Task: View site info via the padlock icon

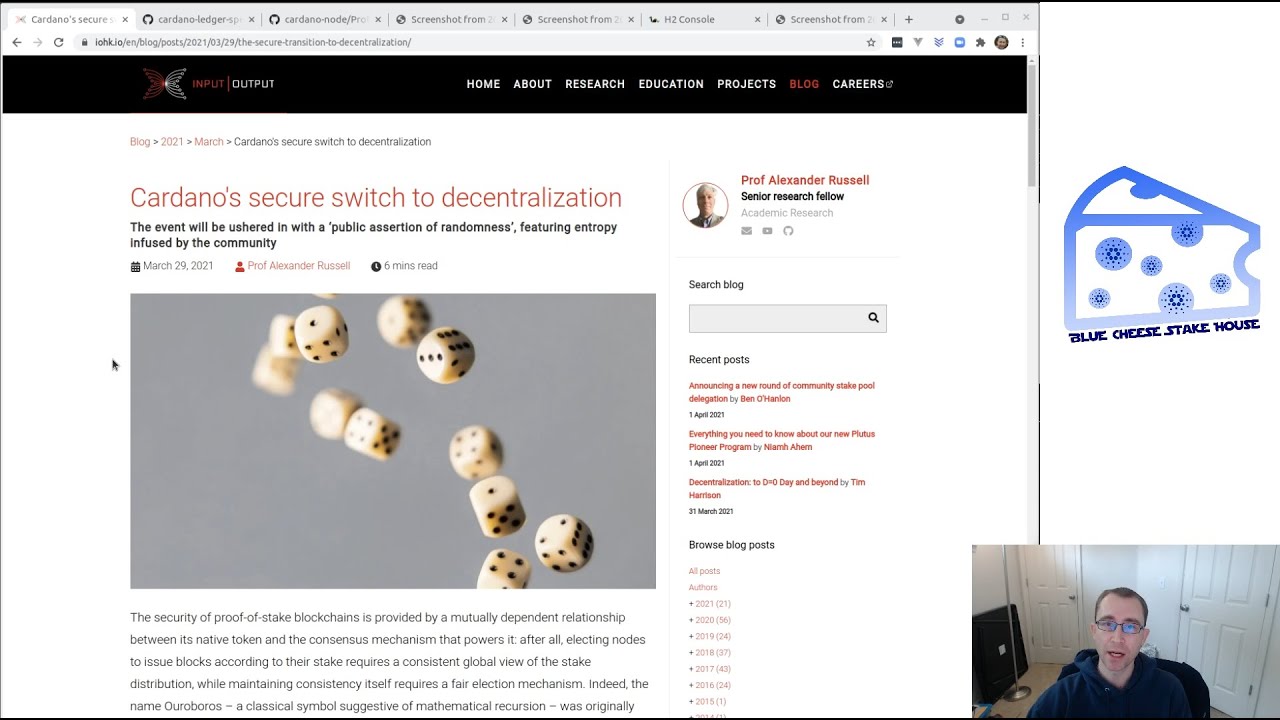Action: coord(85,42)
